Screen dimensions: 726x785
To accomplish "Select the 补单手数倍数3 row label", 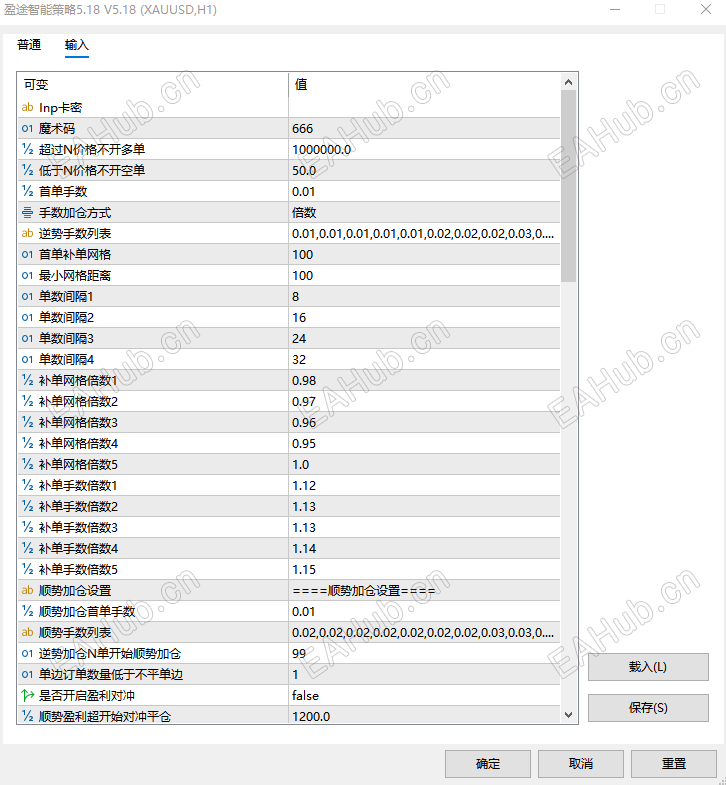I will [x=79, y=528].
